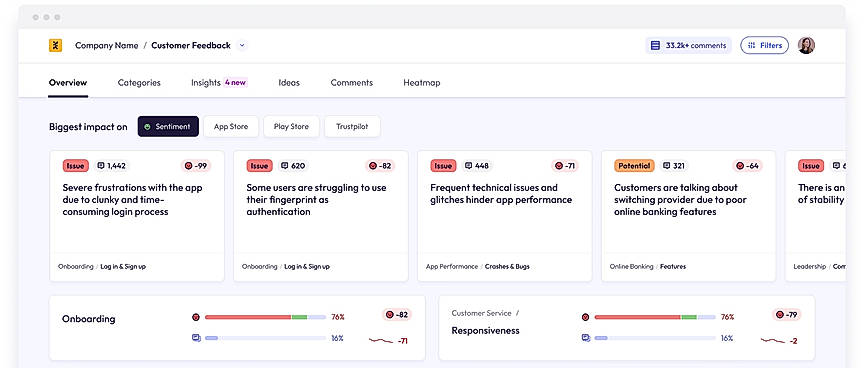The width and height of the screenshot is (864, 368).
Task: Click the -99 sentiment score badge
Action: [x=196, y=165]
